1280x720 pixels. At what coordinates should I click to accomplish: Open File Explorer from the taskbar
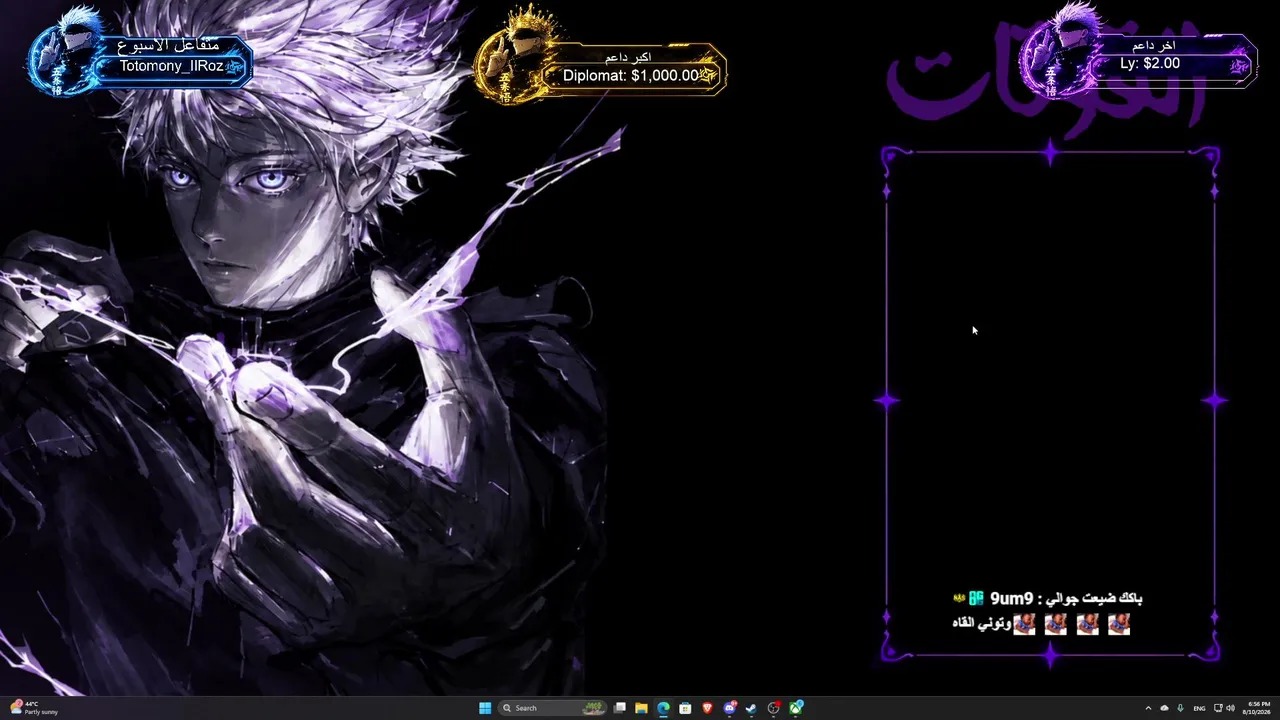[641, 708]
